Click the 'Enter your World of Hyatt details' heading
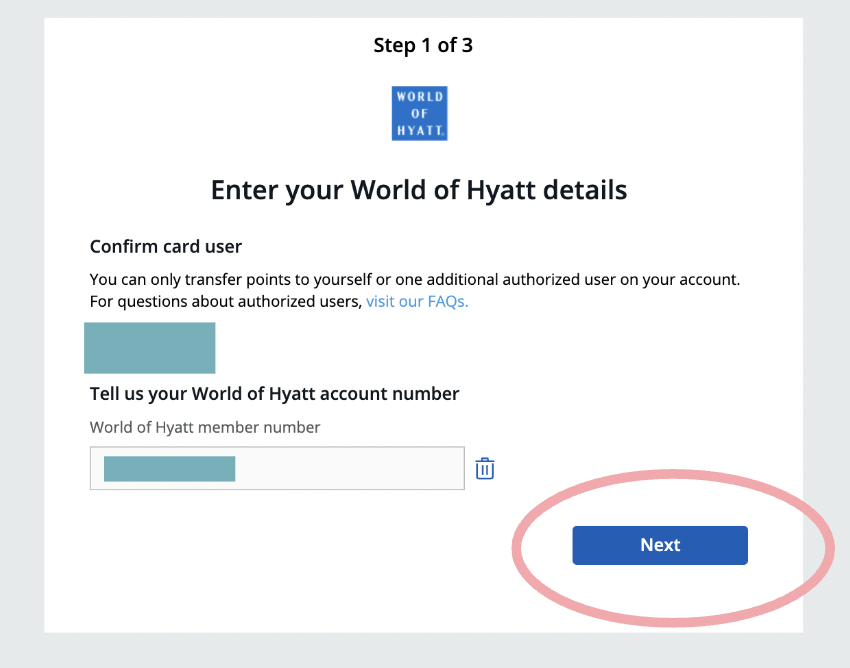The height and width of the screenshot is (668, 850). 419,189
